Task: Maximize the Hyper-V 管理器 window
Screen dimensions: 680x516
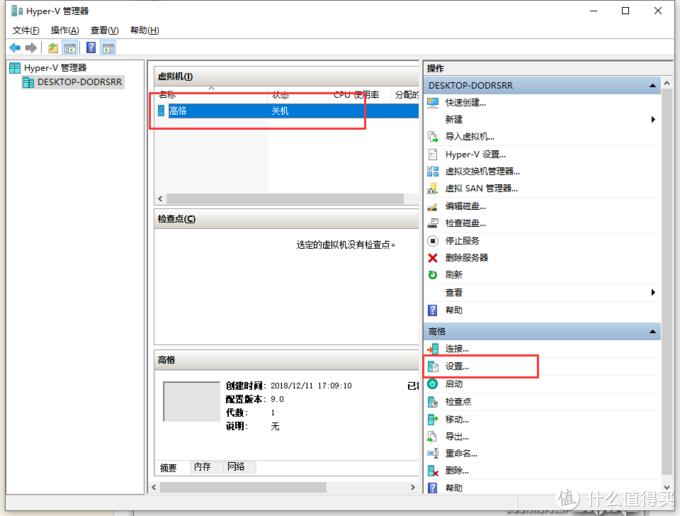Action: (625, 11)
